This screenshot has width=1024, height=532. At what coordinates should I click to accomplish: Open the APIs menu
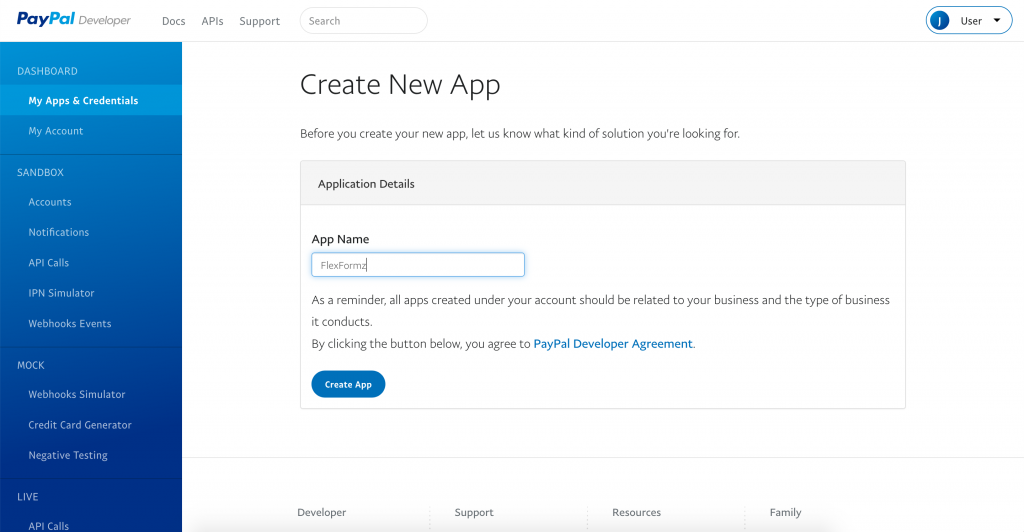[212, 21]
